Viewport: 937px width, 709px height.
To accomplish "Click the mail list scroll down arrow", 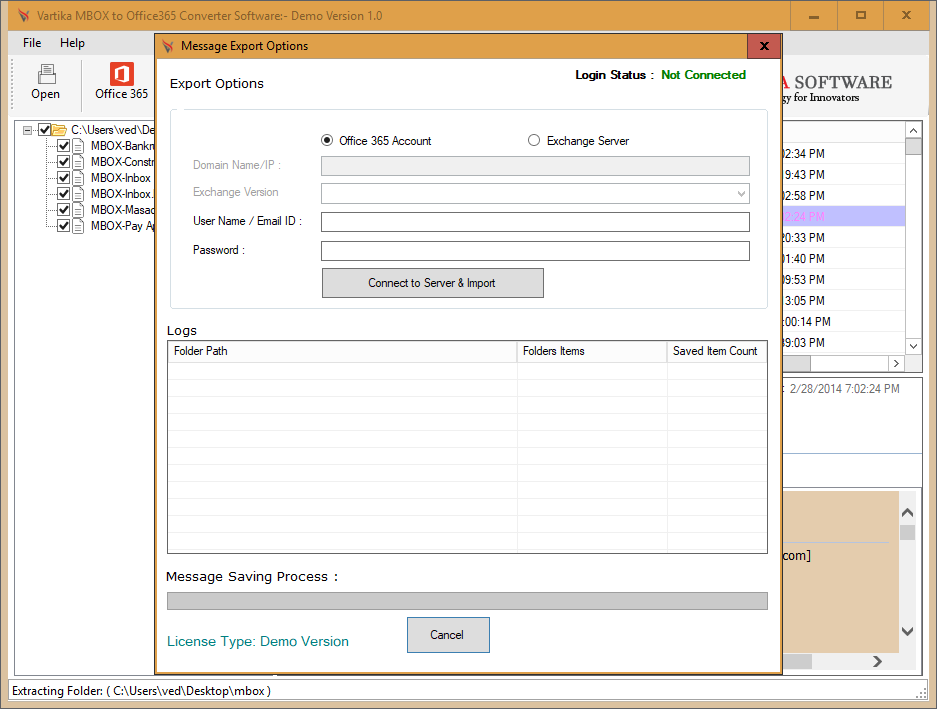I will point(913,346).
